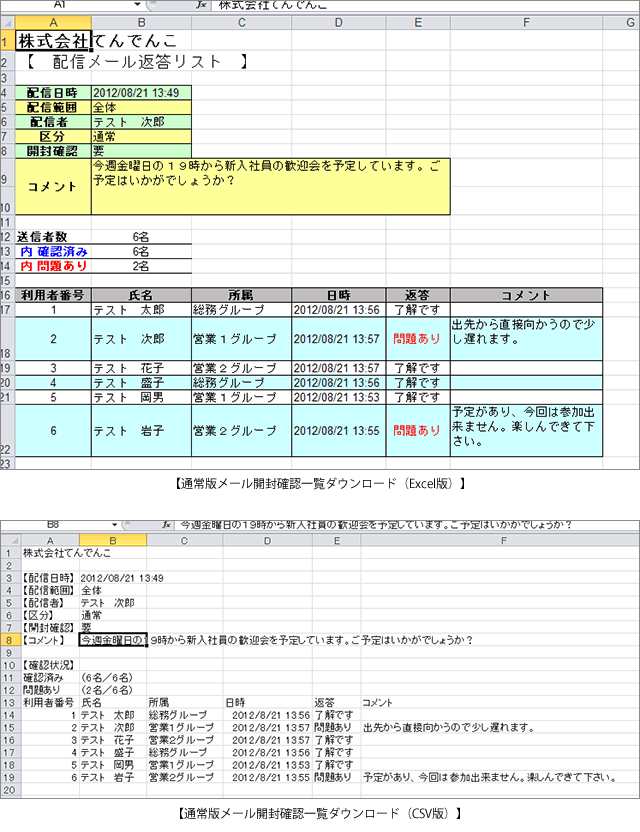Click caption 通常版メール開封確認一覧ダウンロード（Excel版）

(321, 483)
